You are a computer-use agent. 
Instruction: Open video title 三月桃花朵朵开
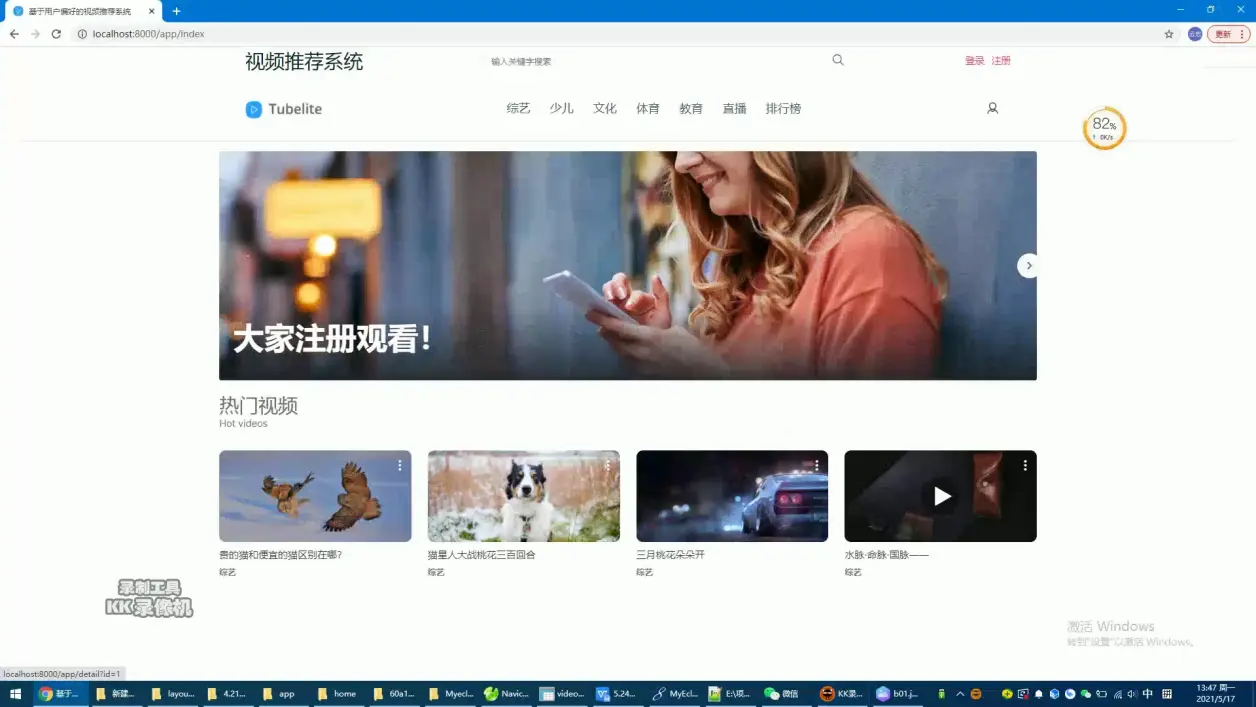coord(670,554)
